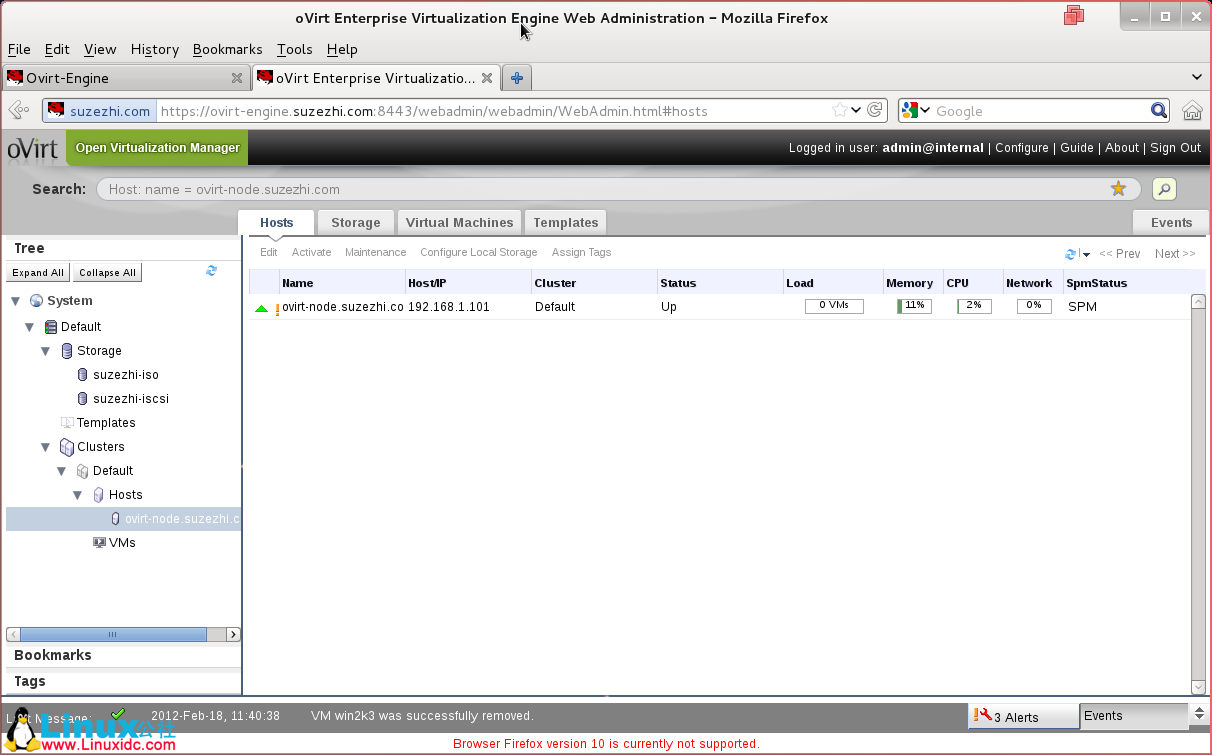The height and width of the screenshot is (755, 1212).
Task: Collapse the Clusters tree node
Action: point(47,447)
